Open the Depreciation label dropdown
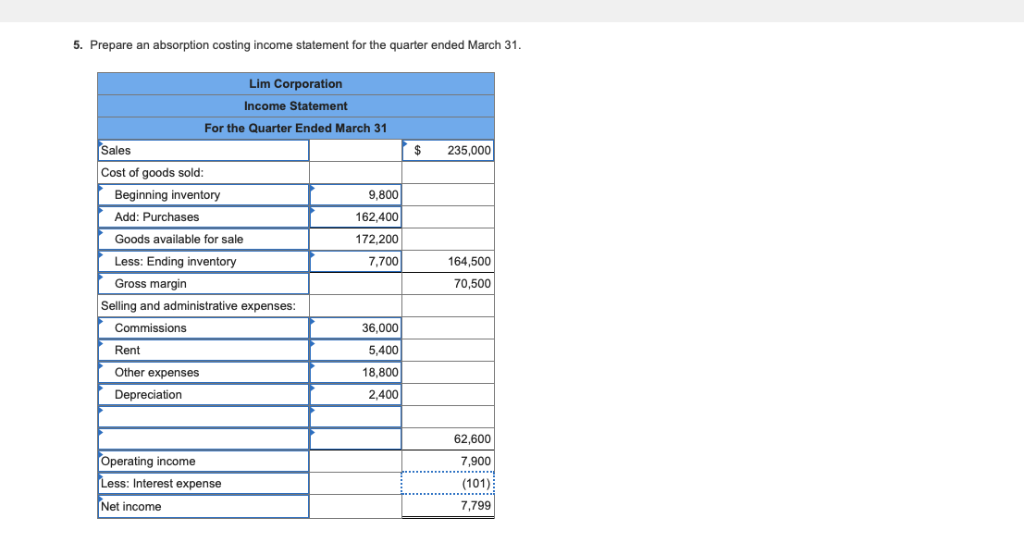 click(204, 394)
